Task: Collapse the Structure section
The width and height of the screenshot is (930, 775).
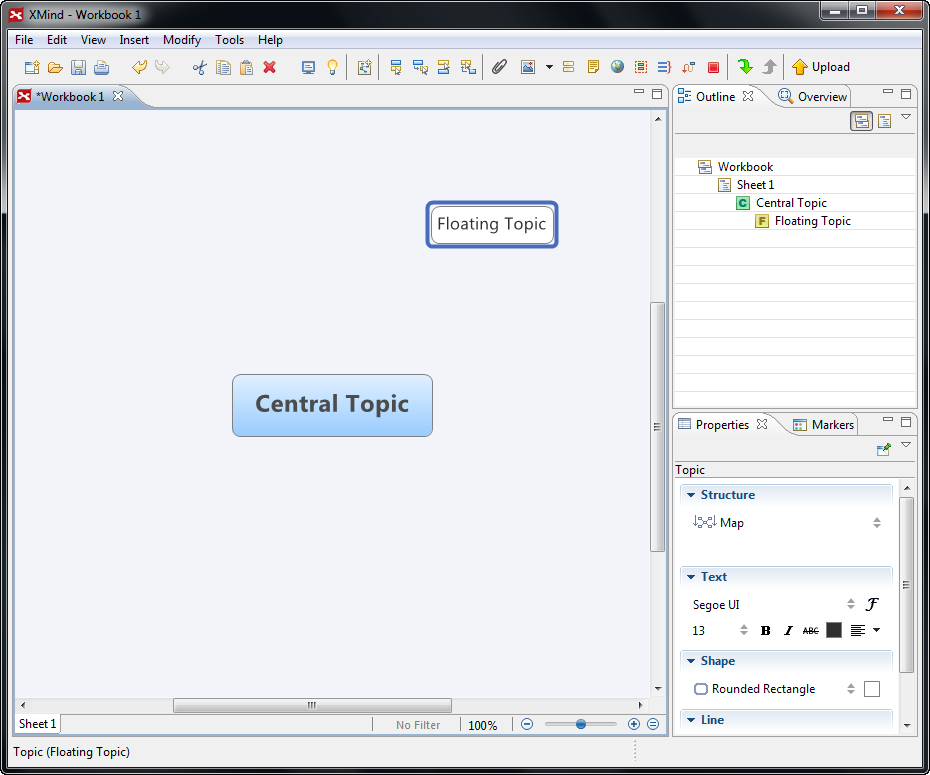Action: pyautogui.click(x=689, y=495)
